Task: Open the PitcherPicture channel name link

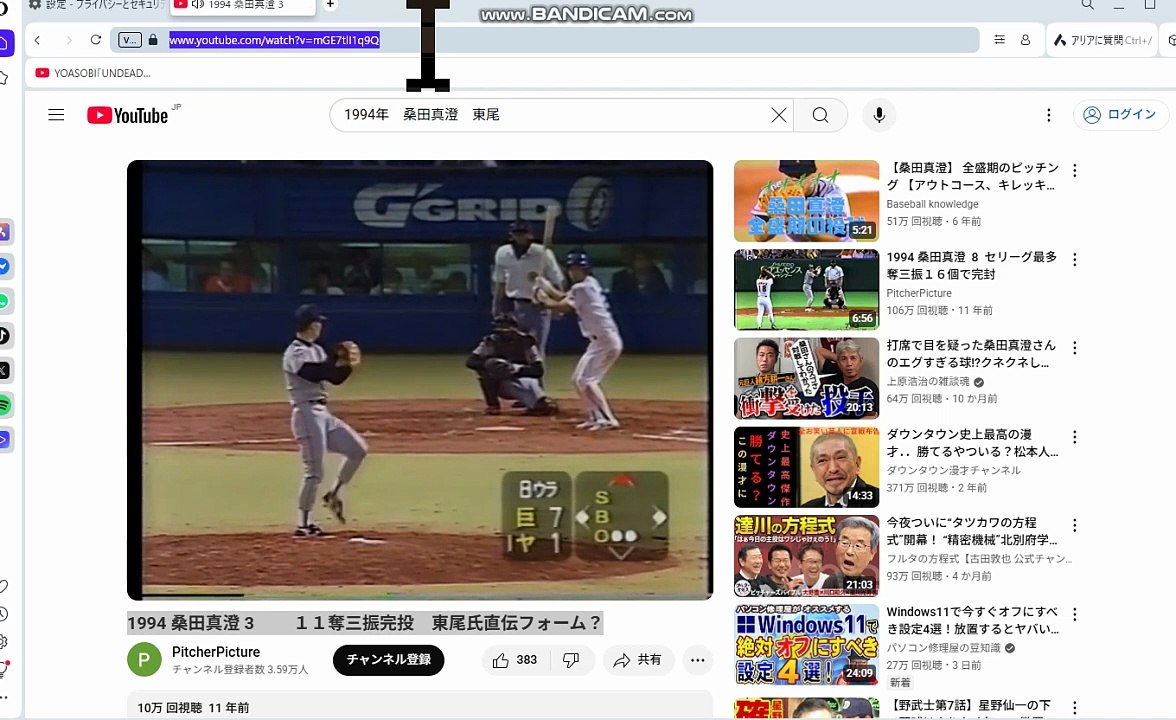Action: [216, 652]
